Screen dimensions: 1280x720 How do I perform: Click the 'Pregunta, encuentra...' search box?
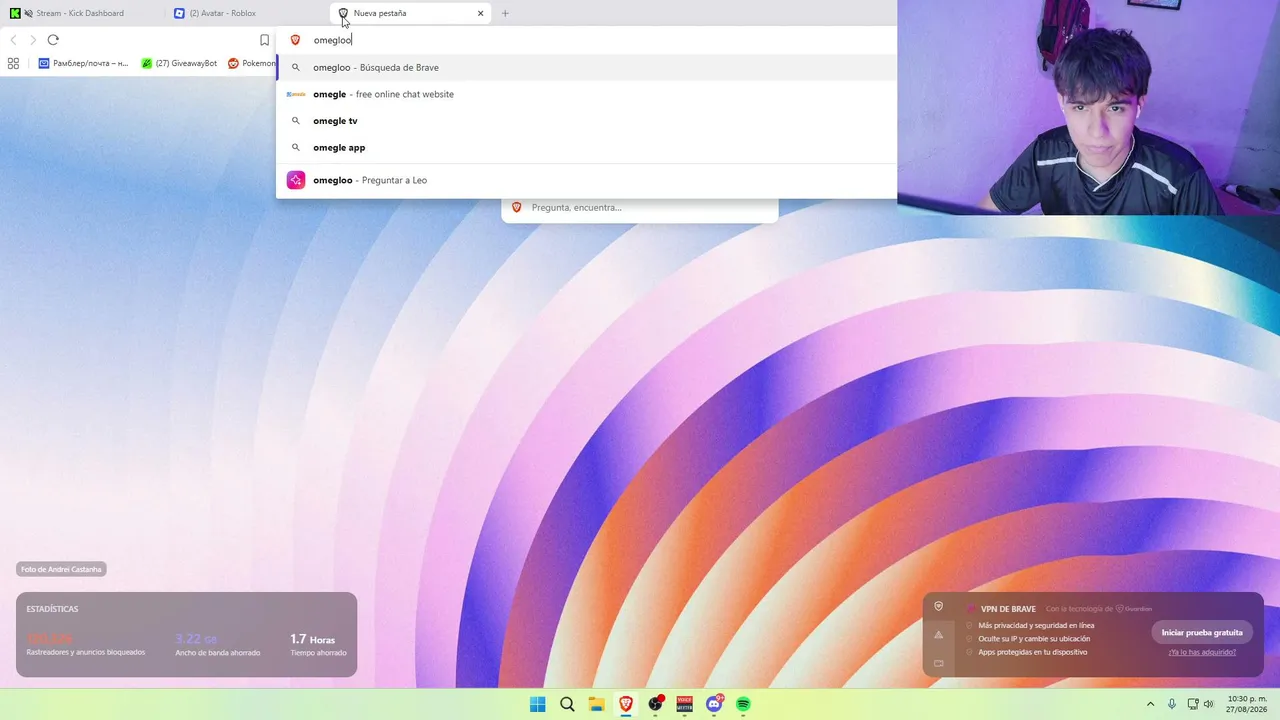[x=640, y=207]
